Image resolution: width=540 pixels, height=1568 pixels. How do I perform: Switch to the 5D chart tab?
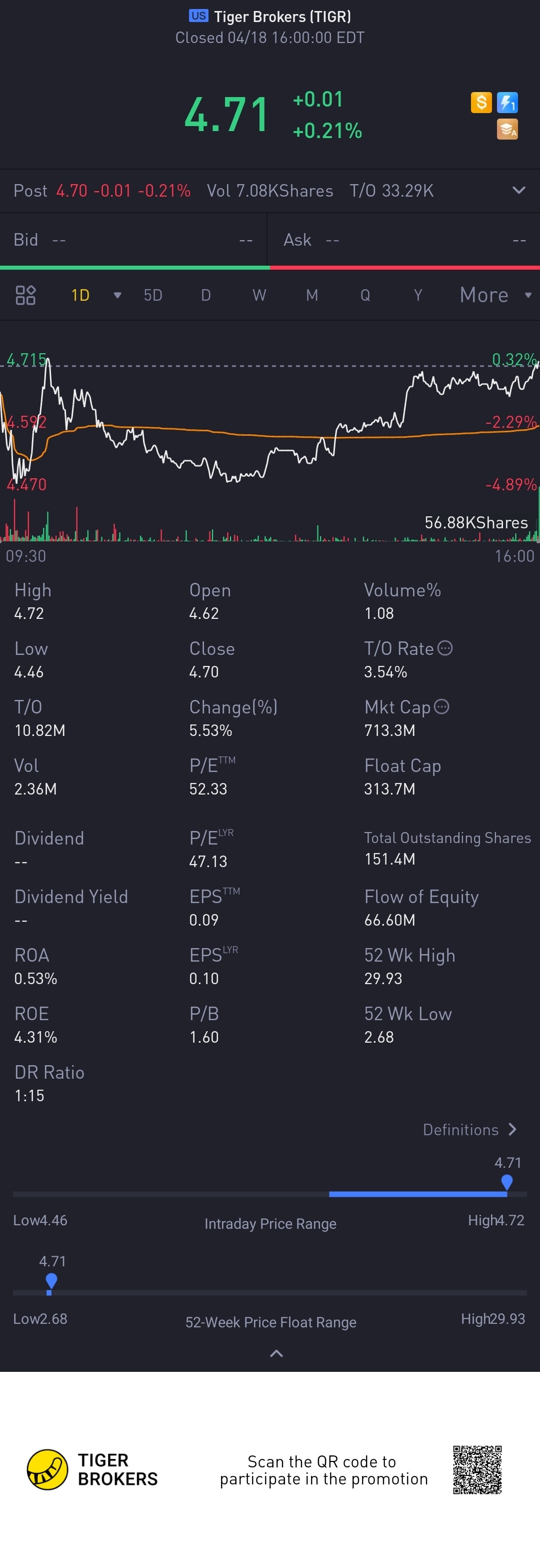[152, 295]
